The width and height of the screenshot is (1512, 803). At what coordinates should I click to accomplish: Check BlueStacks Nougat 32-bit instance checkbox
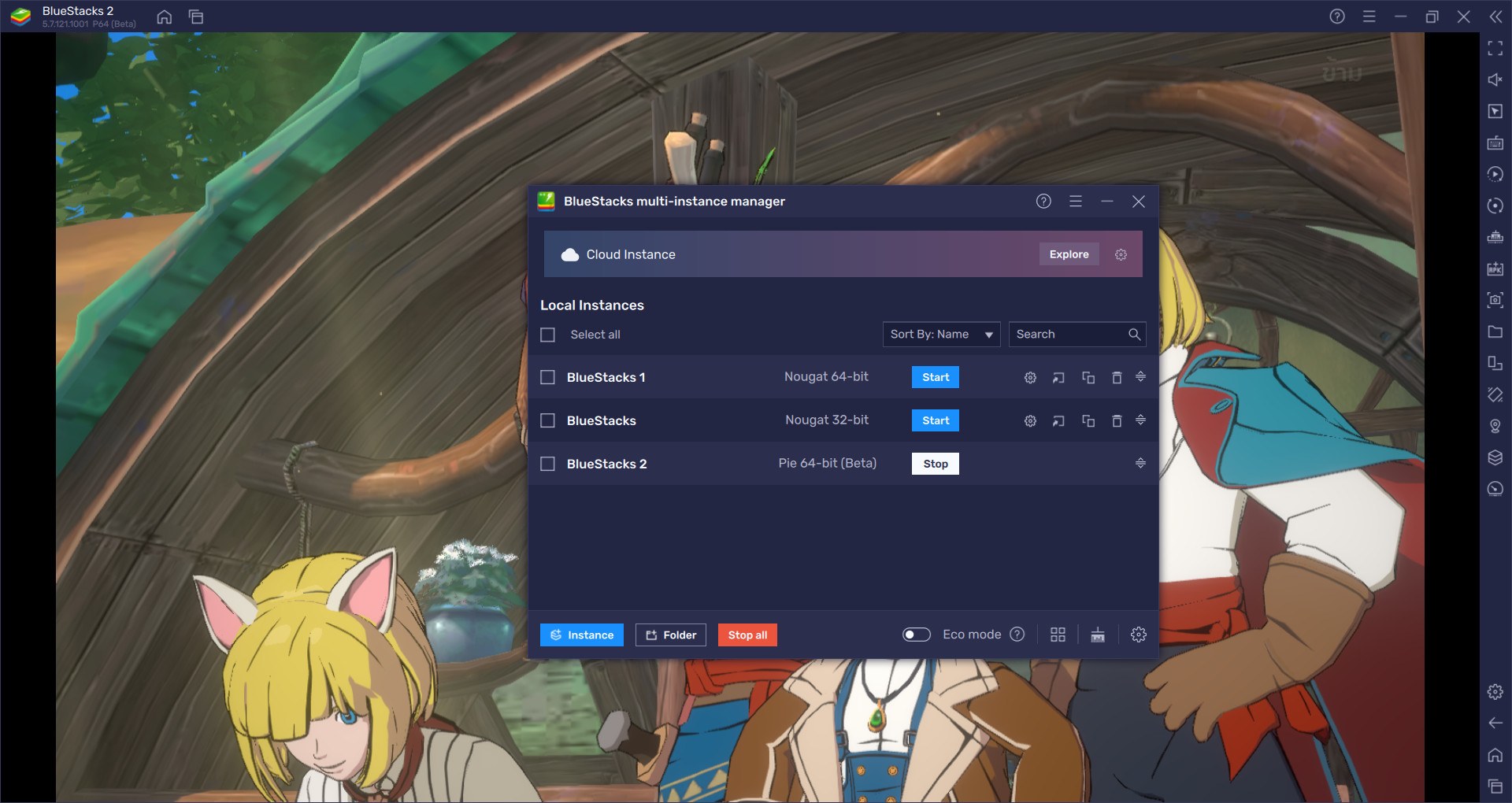coord(548,420)
